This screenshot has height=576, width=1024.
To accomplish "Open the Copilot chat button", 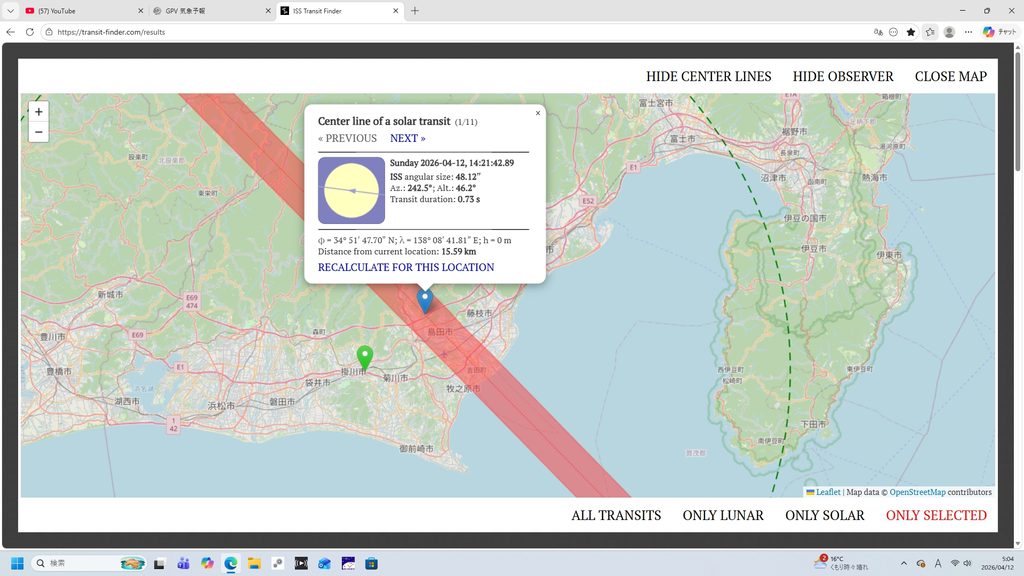I will point(1000,31).
